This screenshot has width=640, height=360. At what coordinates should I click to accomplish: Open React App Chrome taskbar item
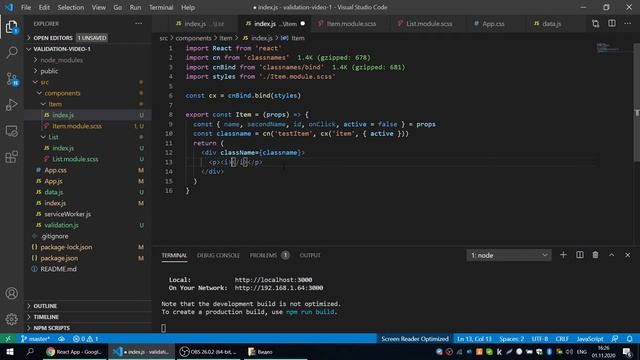tap(75, 352)
